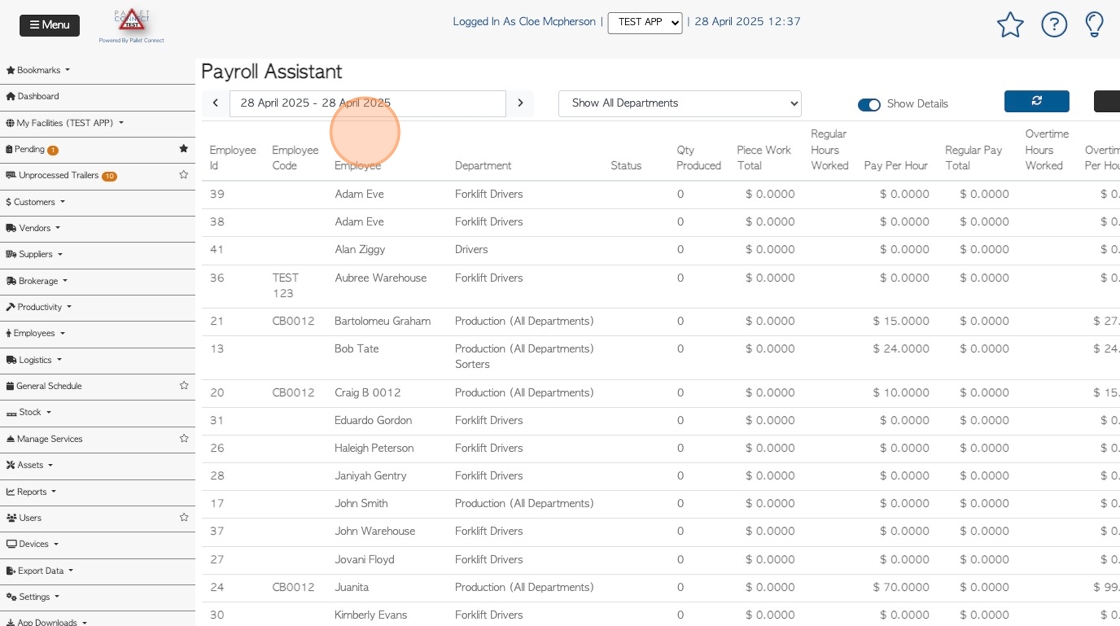Click the refresh payroll data button
The image size is (1120, 626).
click(1036, 101)
